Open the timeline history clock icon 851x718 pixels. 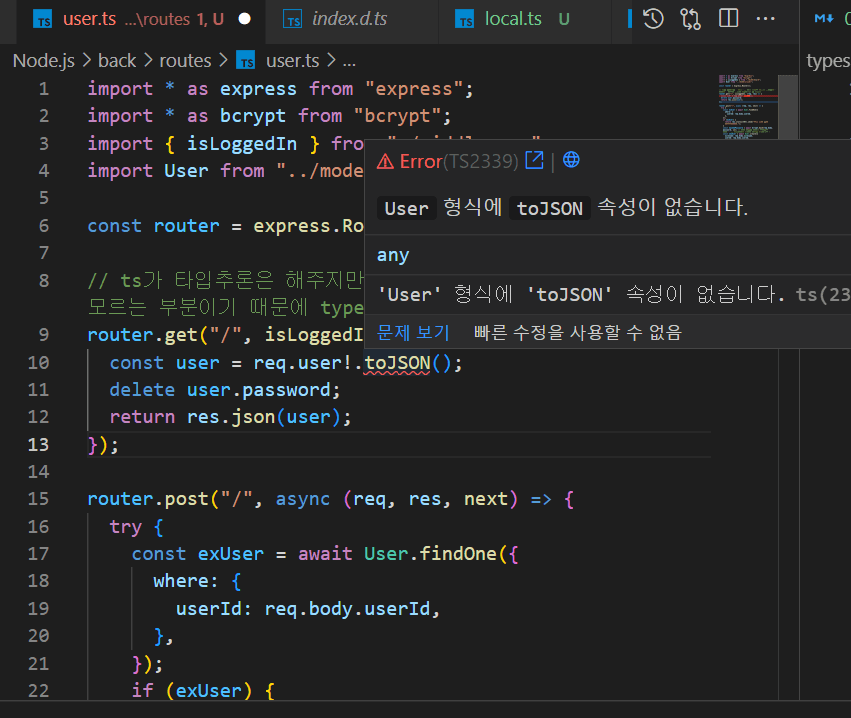pos(653,19)
